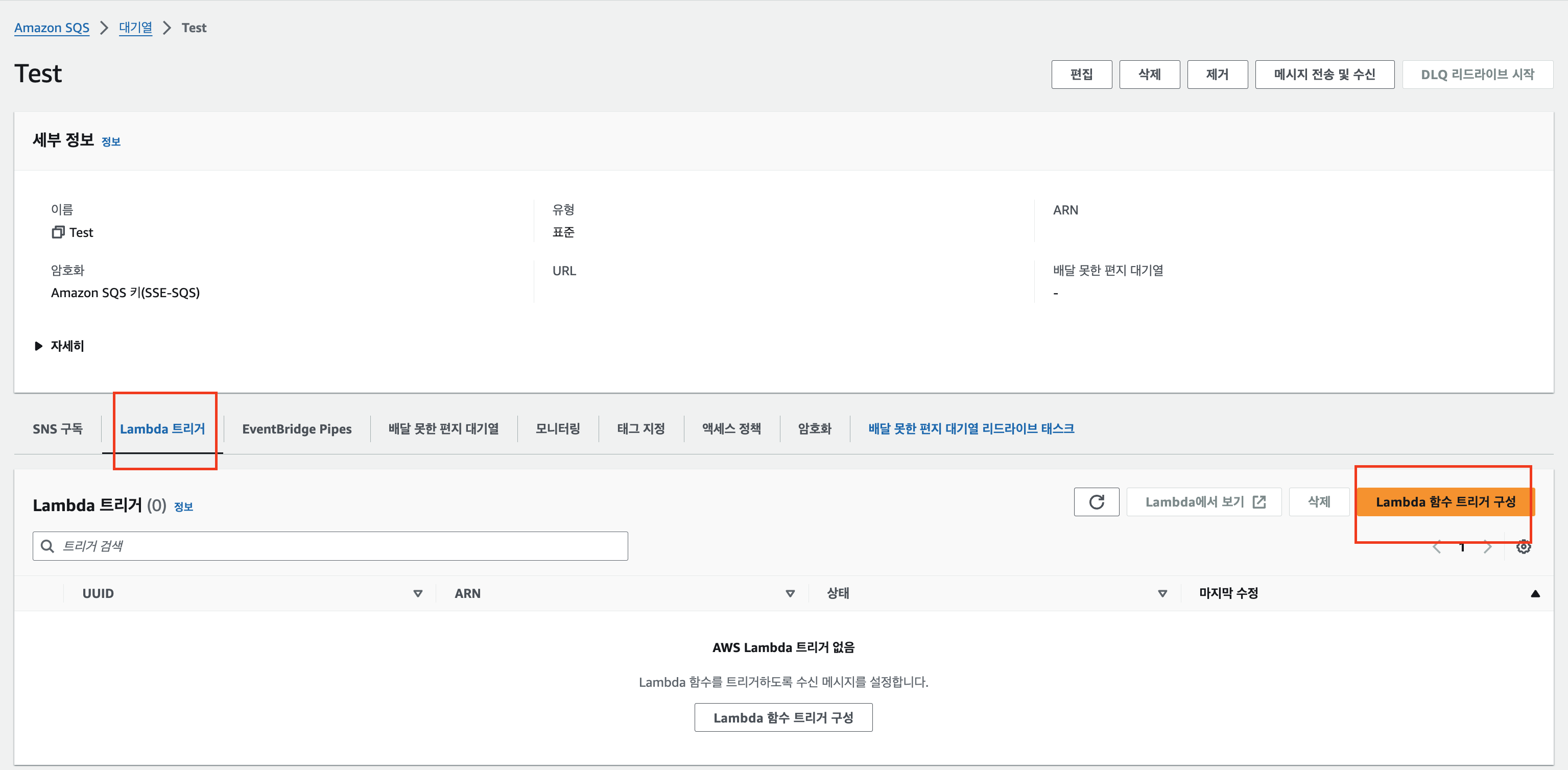Click orange Lambda 함수 트리거 구성 button
The width and height of the screenshot is (1568, 770).
[1445, 501]
